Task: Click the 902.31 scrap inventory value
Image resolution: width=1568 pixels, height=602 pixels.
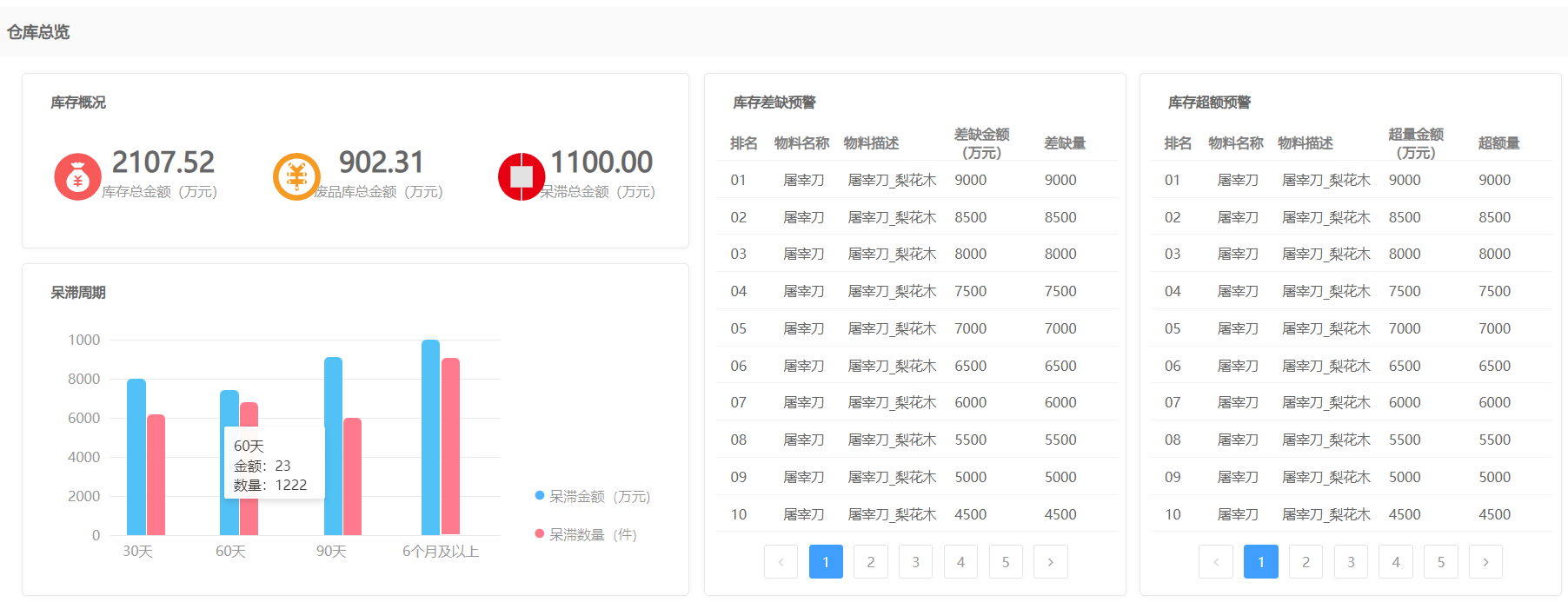Action: coord(382,162)
